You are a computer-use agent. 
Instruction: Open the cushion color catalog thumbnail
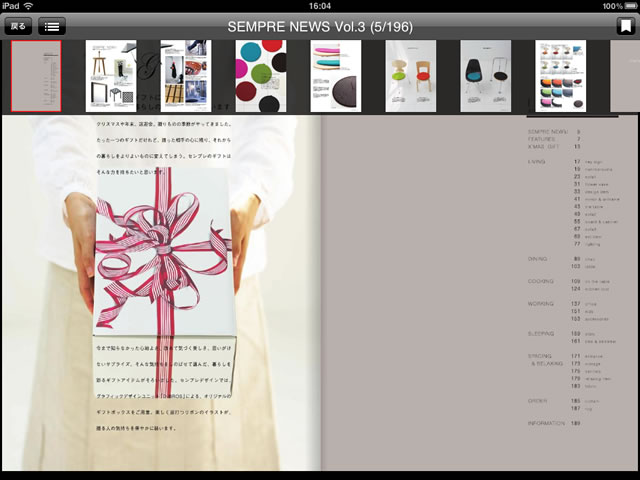[x=560, y=76]
